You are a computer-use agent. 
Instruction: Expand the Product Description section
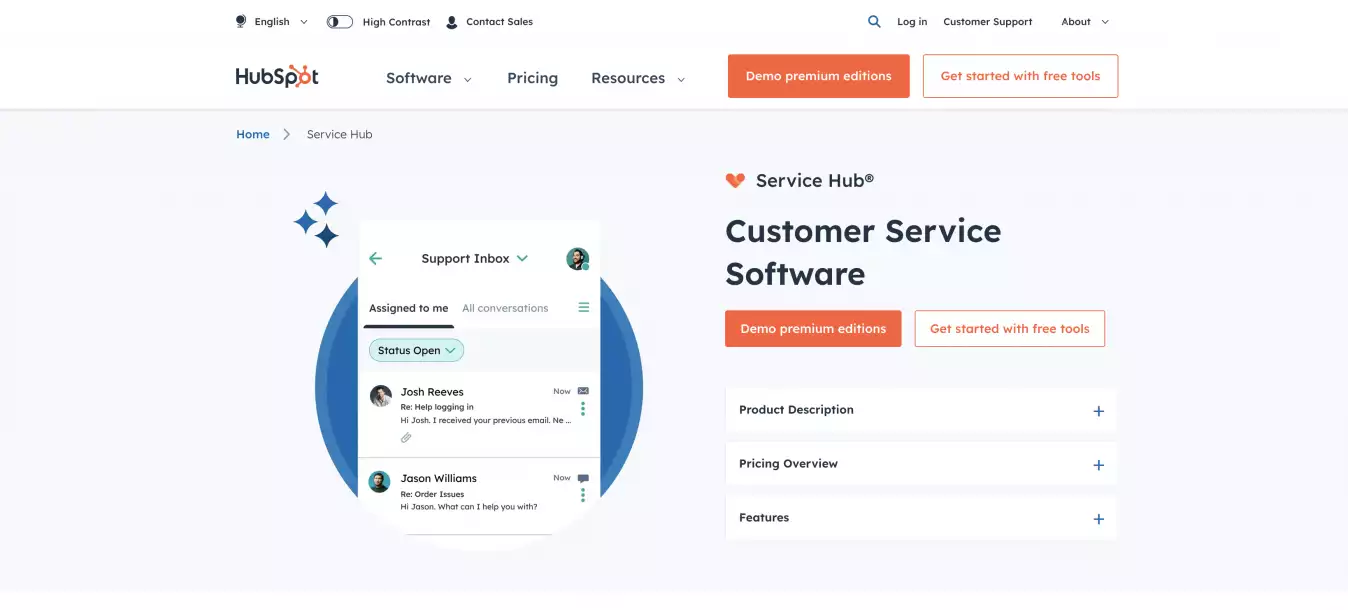pos(921,410)
